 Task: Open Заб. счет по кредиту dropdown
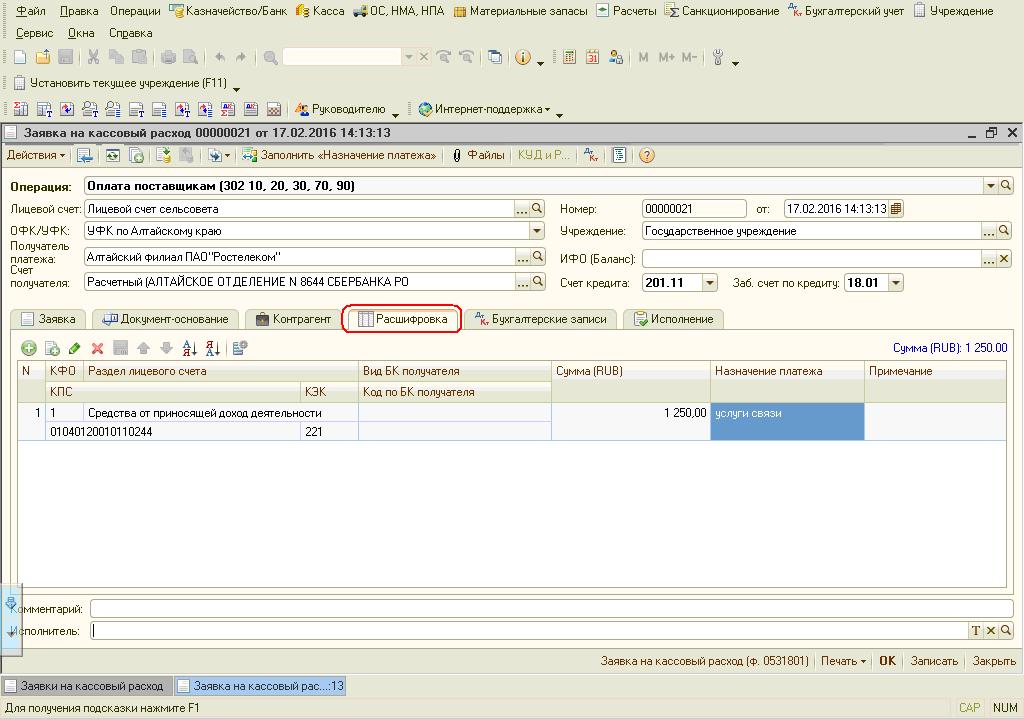896,283
